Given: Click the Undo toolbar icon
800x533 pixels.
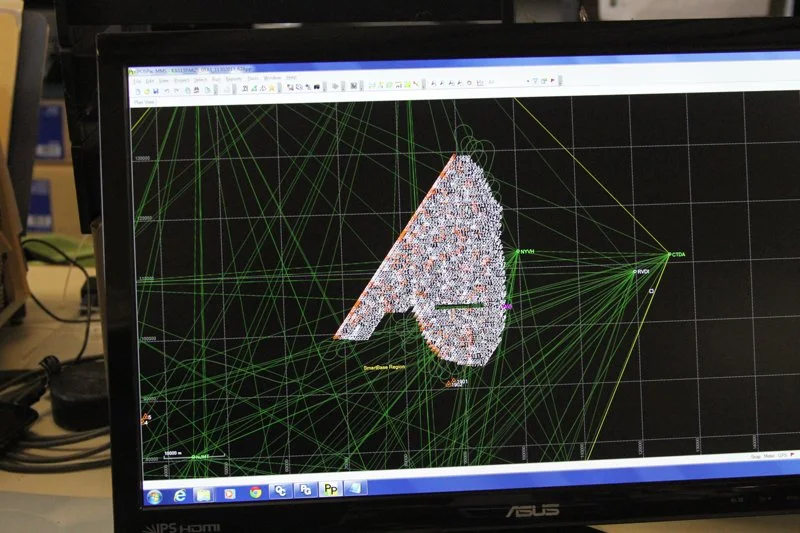Looking at the screenshot, I should pyautogui.click(x=166, y=91).
